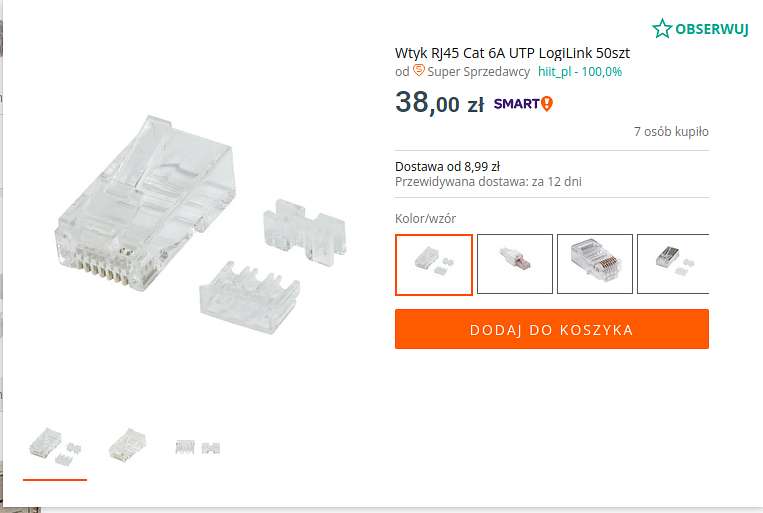Click the Super Sprzedawcy badge icon

point(418,71)
